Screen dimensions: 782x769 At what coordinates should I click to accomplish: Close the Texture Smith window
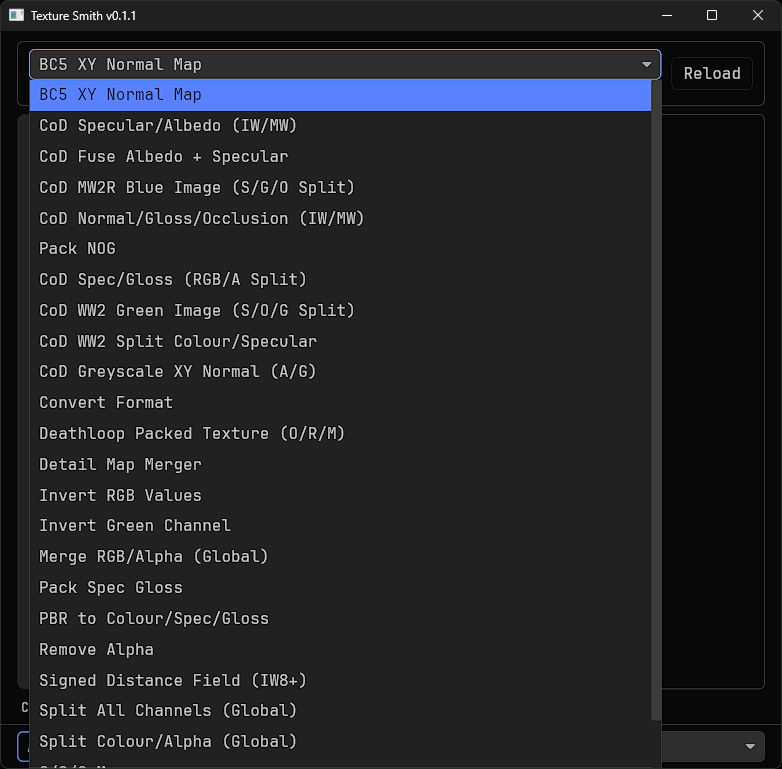[x=758, y=15]
